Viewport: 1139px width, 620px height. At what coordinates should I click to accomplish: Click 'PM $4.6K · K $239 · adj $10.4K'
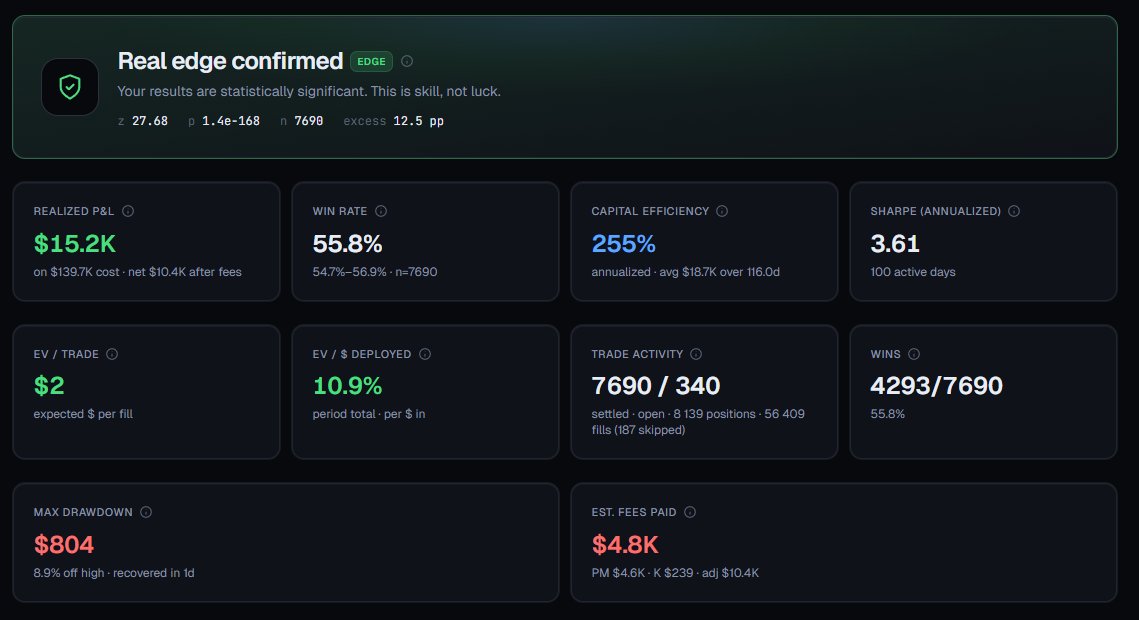point(675,573)
